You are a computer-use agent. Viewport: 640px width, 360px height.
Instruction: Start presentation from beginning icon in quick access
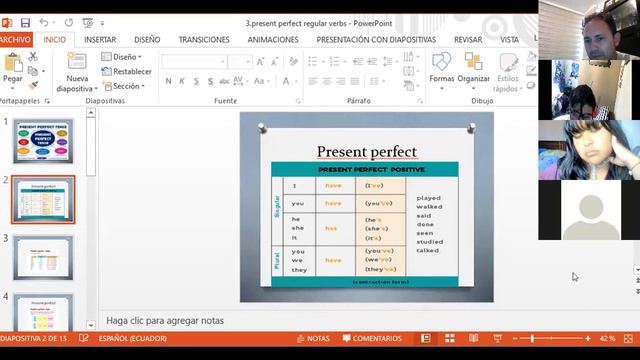pos(87,23)
